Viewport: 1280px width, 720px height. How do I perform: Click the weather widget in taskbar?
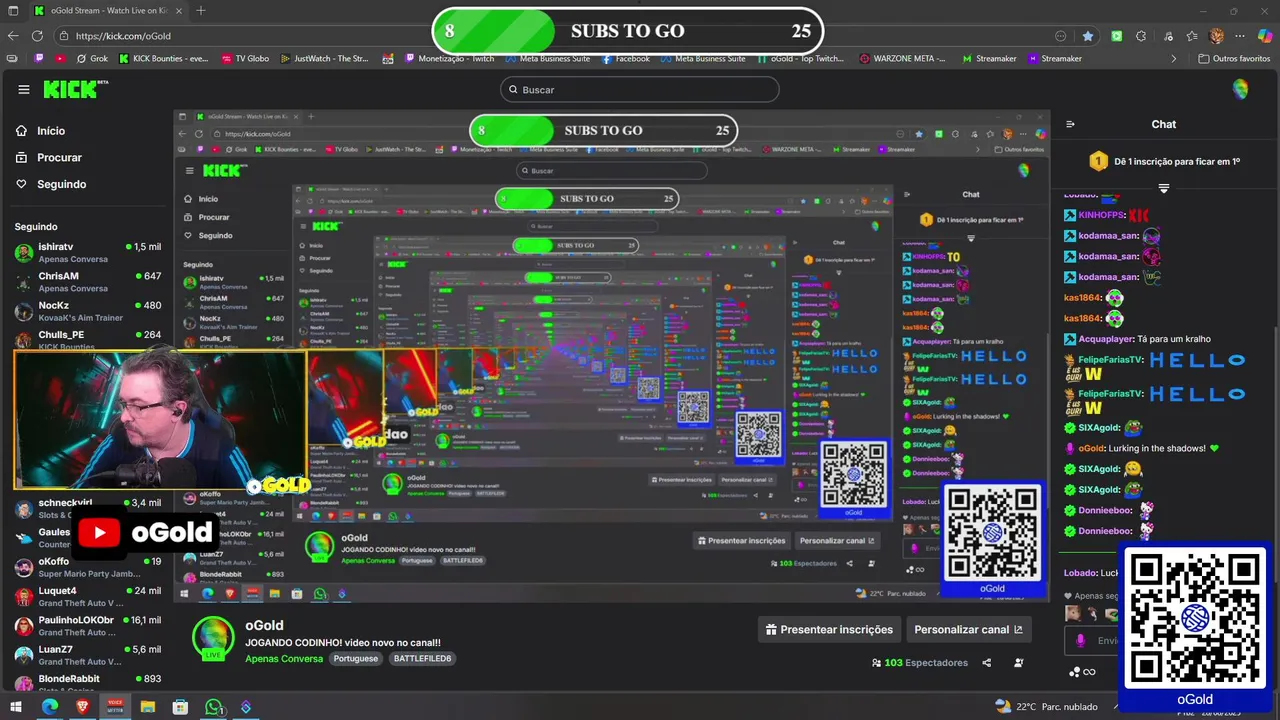[1046, 707]
